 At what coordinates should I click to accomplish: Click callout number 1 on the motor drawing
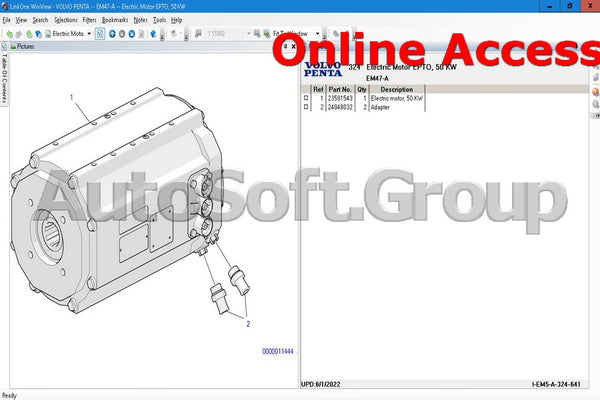tap(72, 97)
